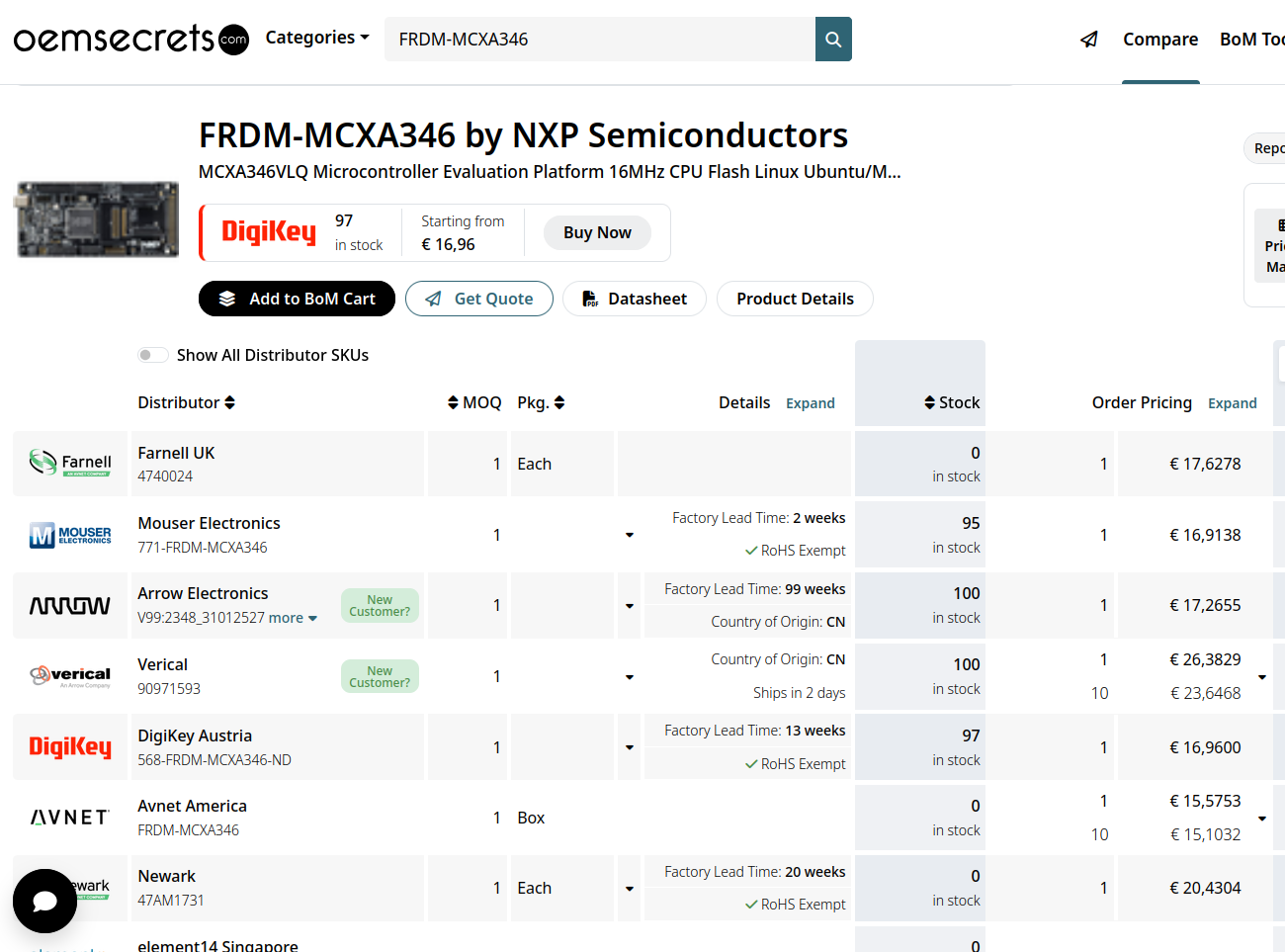1285x952 pixels.
Task: Open the chat bubble widget
Action: tap(44, 901)
